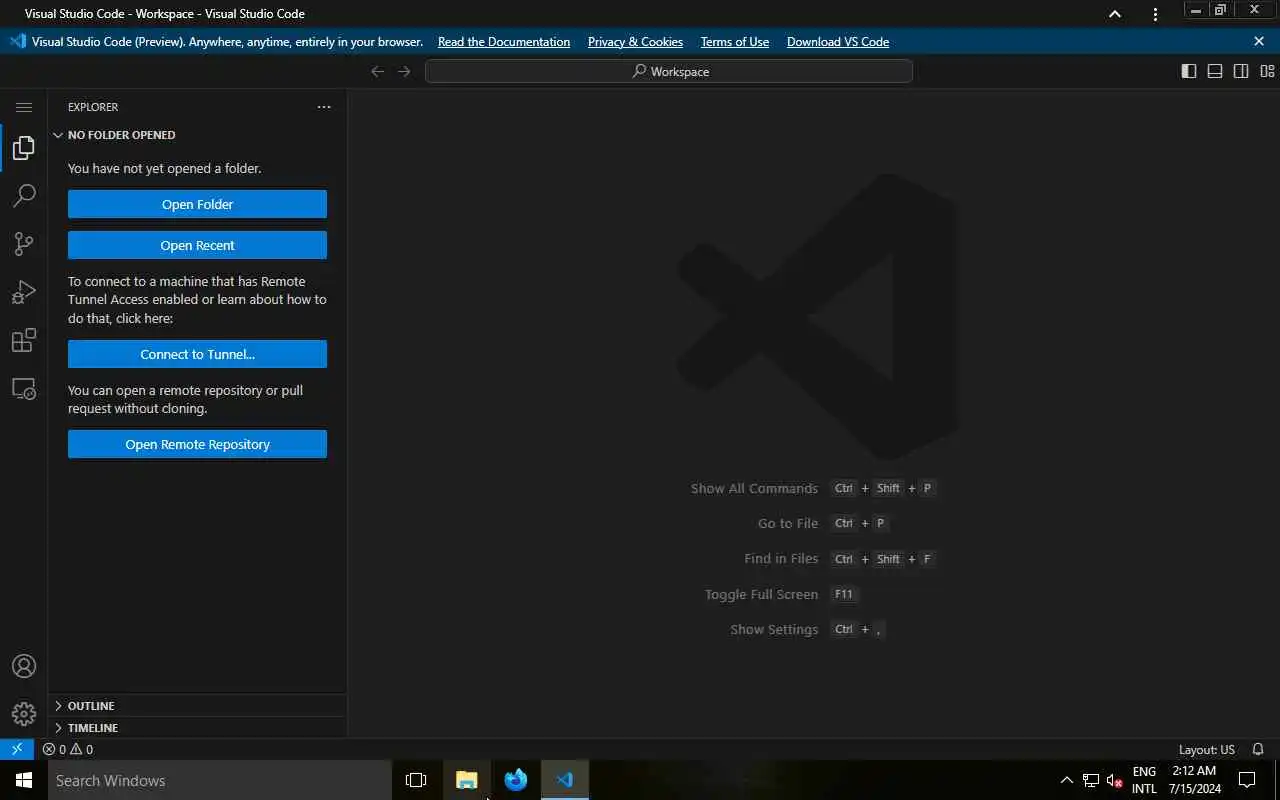Click the Workspace command center search box
The height and width of the screenshot is (800, 1280).
pyautogui.click(x=669, y=71)
